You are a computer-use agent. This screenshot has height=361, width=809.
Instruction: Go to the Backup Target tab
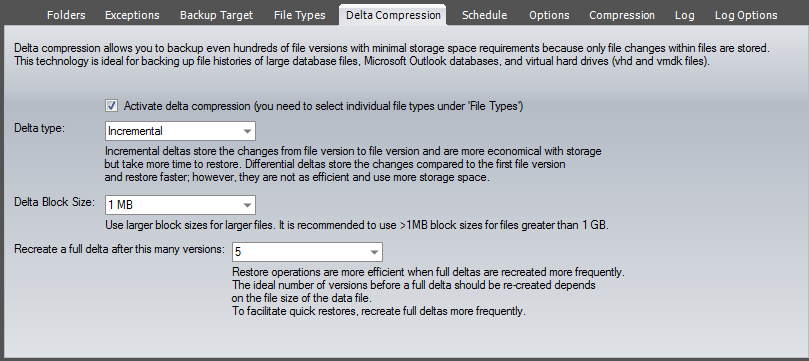point(217,15)
